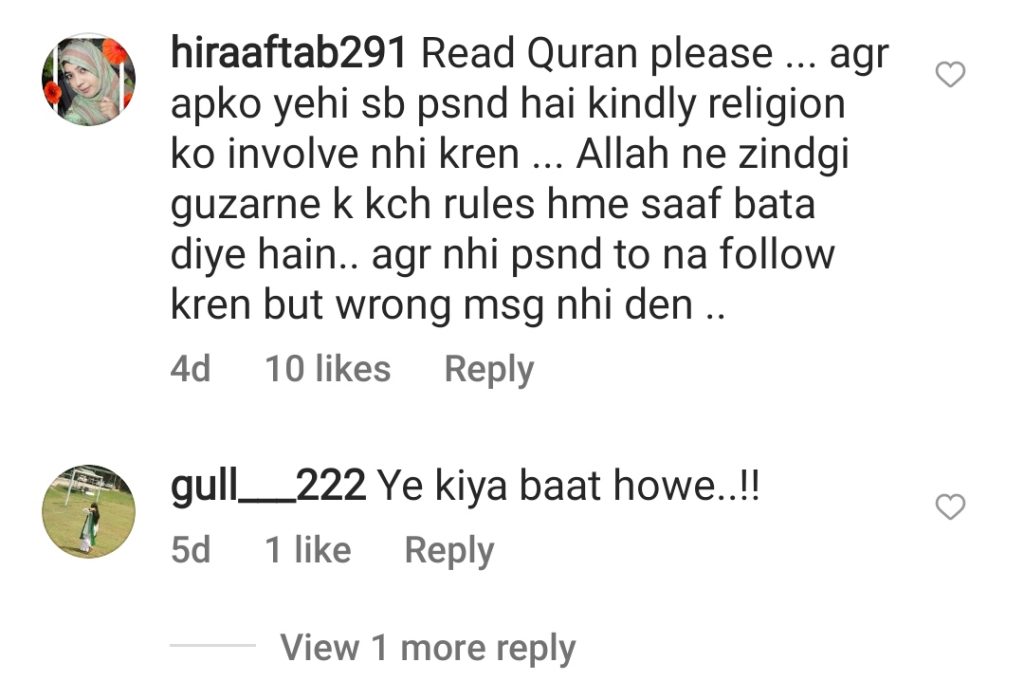Screen dimensions: 1024x681
Task: Click the 'kren but wrong msg nhi den' line
Action: pos(448,305)
